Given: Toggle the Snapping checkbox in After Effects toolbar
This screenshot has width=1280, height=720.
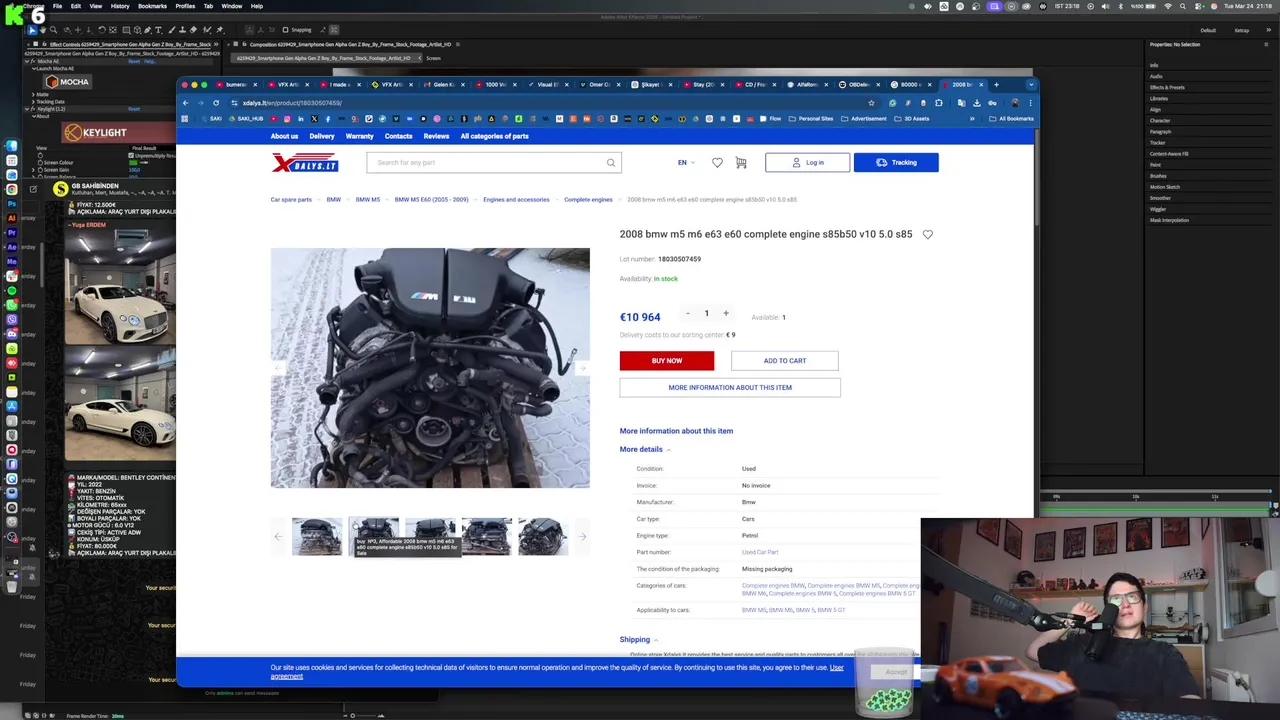Looking at the screenshot, I should (285, 30).
